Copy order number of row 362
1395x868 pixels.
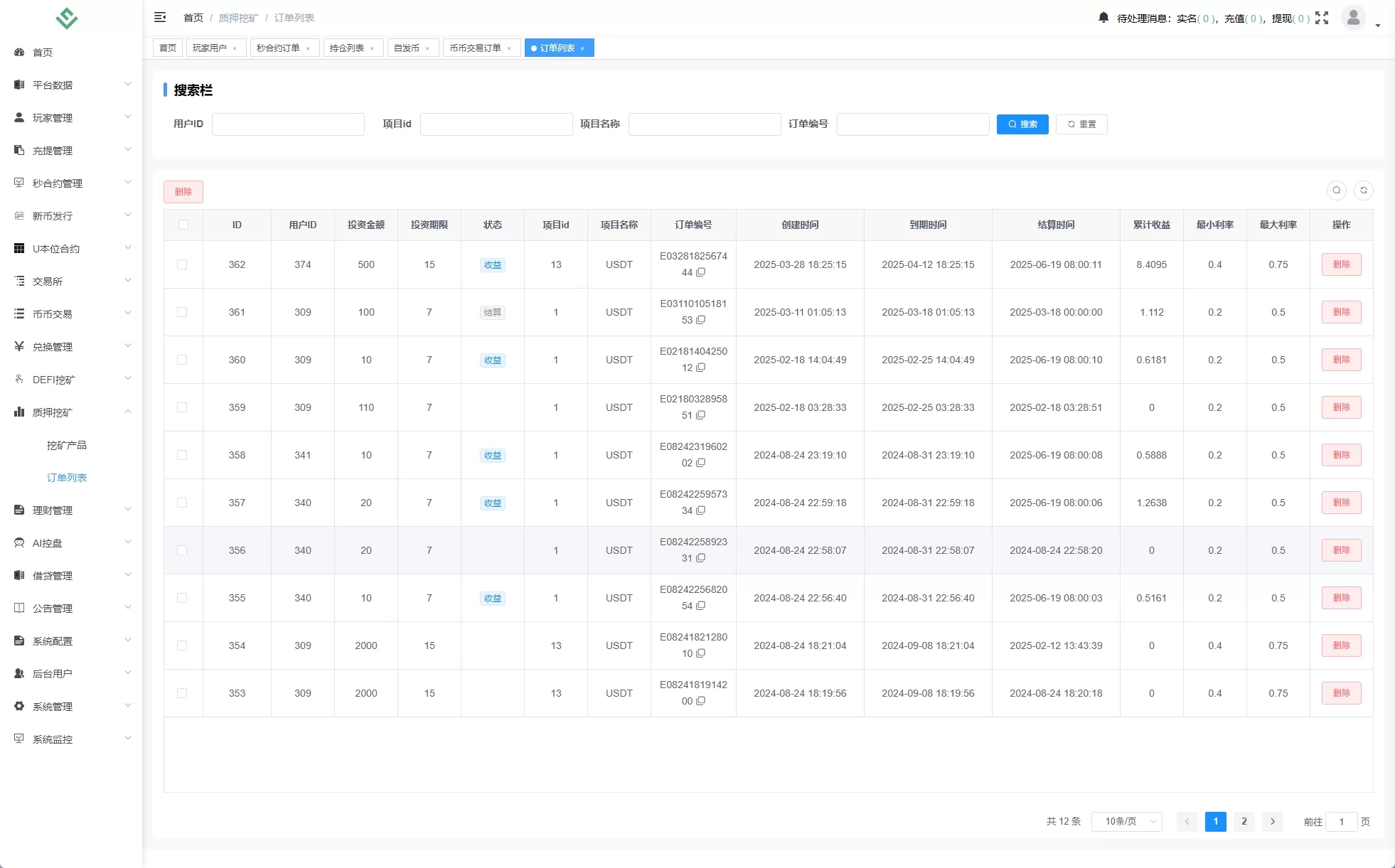(701, 273)
